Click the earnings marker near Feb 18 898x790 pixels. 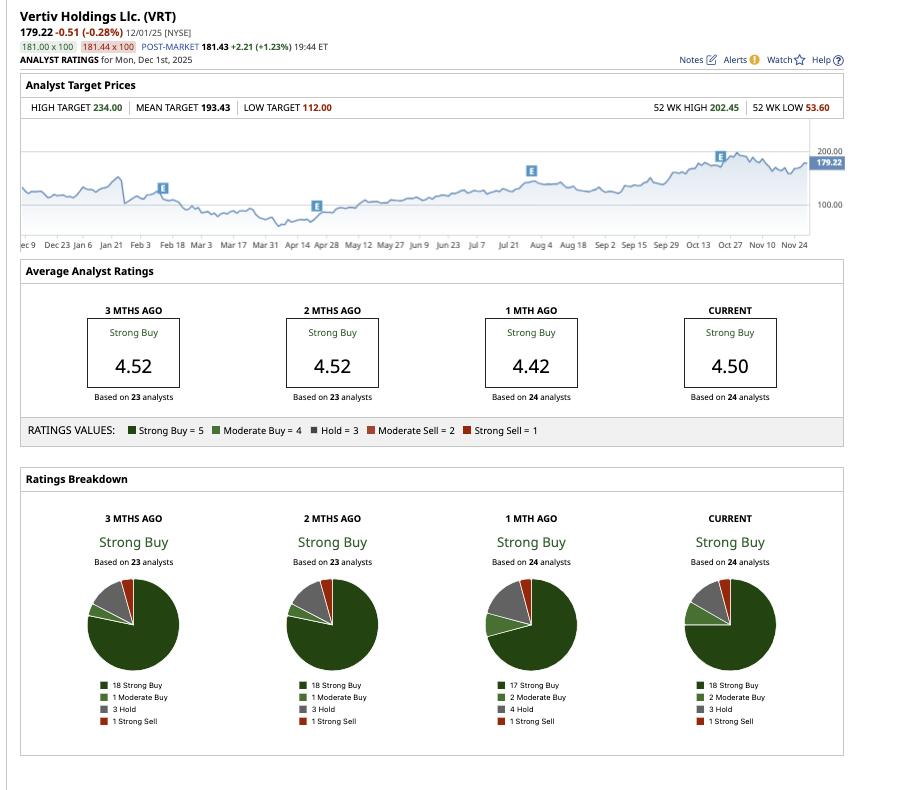pos(163,186)
